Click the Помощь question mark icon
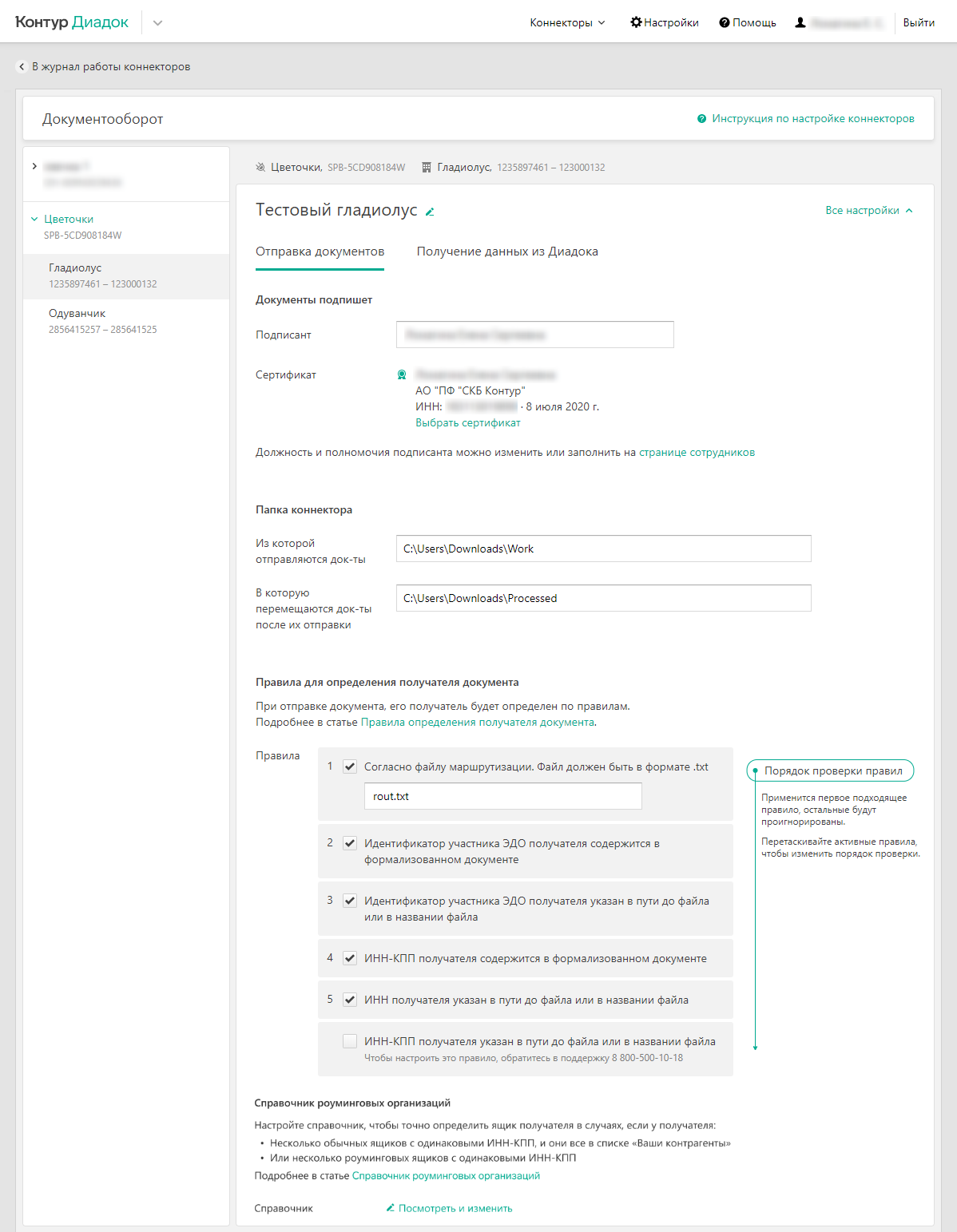This screenshot has width=957, height=1232. (725, 22)
